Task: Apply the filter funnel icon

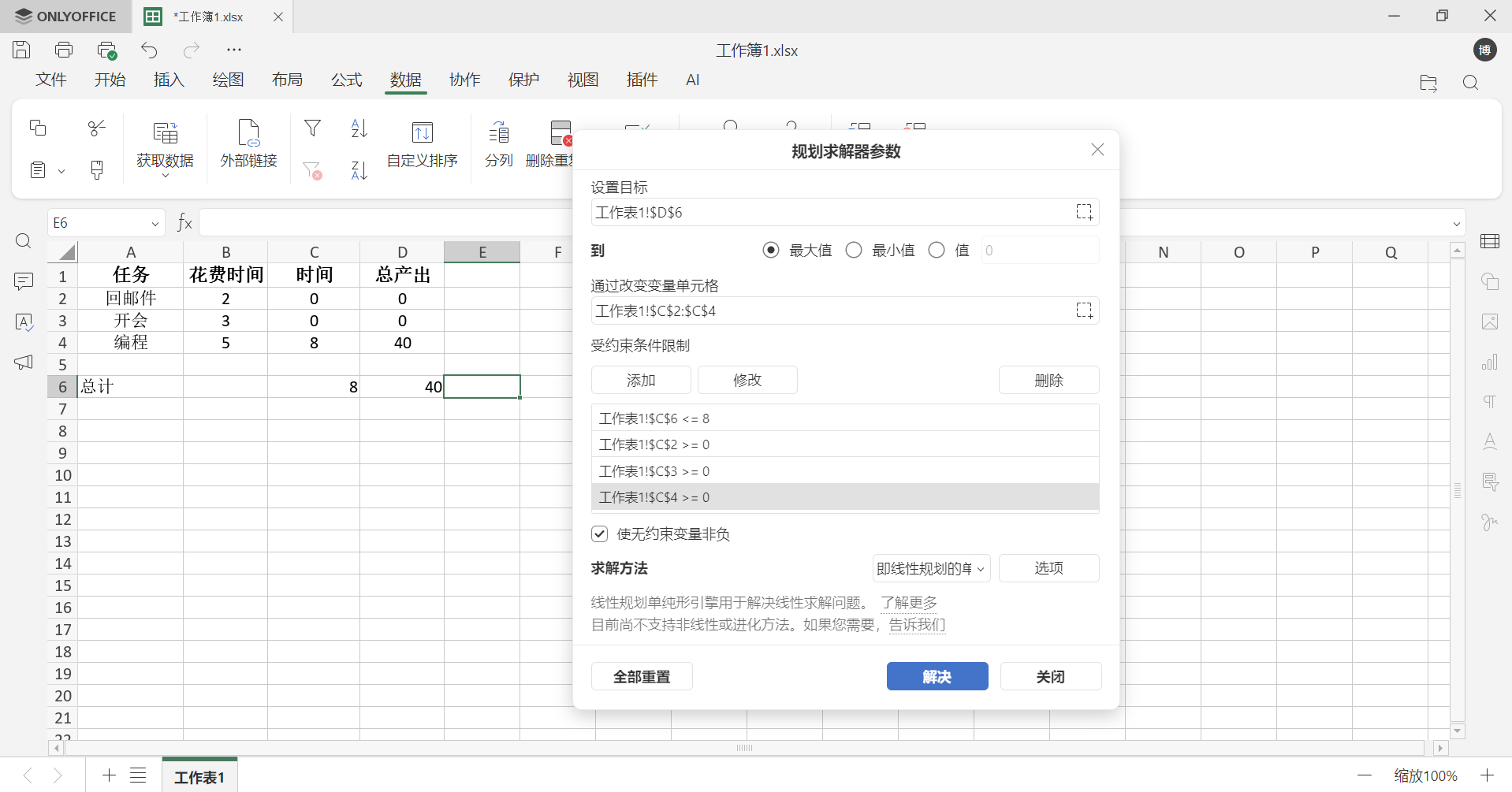Action: point(312,128)
